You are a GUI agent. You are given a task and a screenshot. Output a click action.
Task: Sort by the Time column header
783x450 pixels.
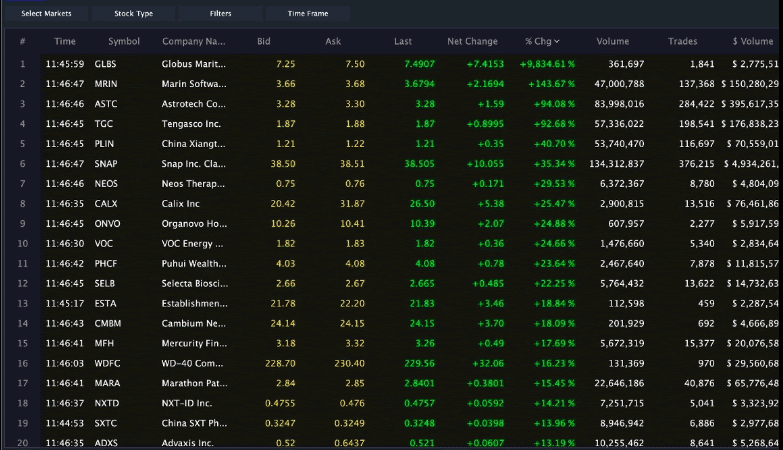65,41
